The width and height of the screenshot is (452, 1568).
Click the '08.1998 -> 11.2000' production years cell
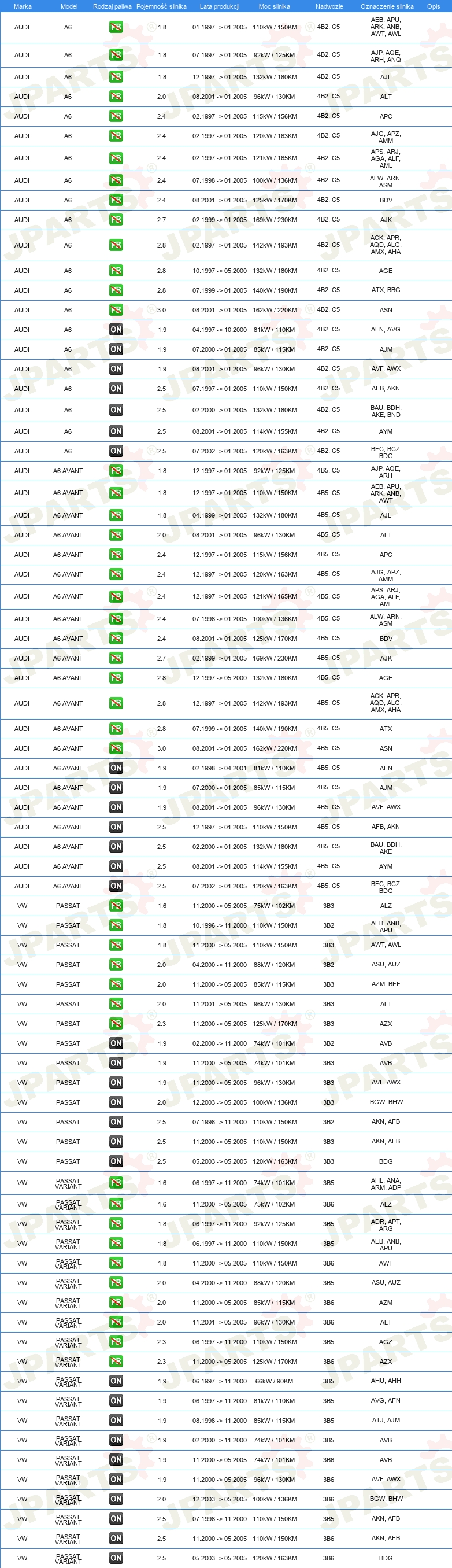pos(220,1420)
